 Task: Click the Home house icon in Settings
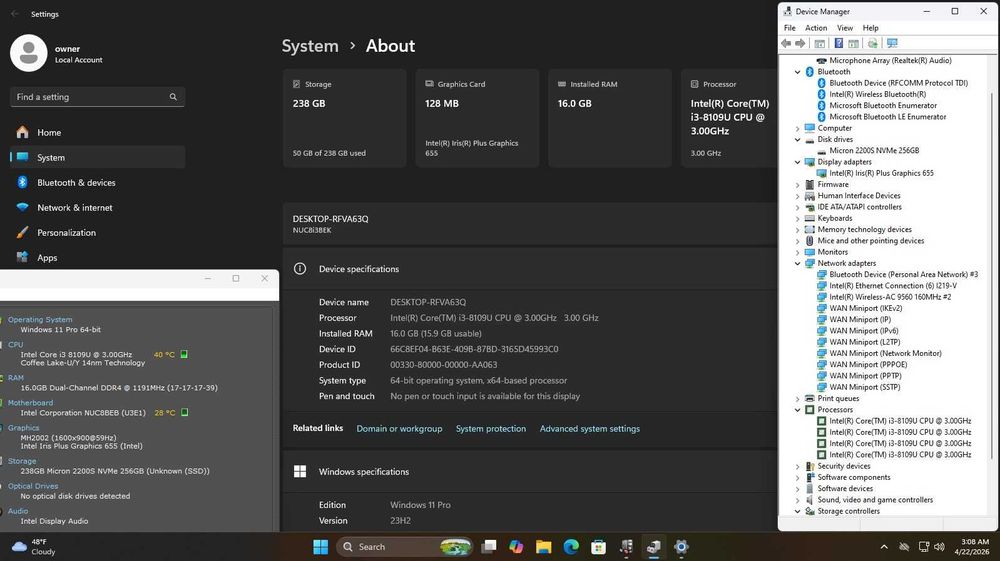pos(22,132)
